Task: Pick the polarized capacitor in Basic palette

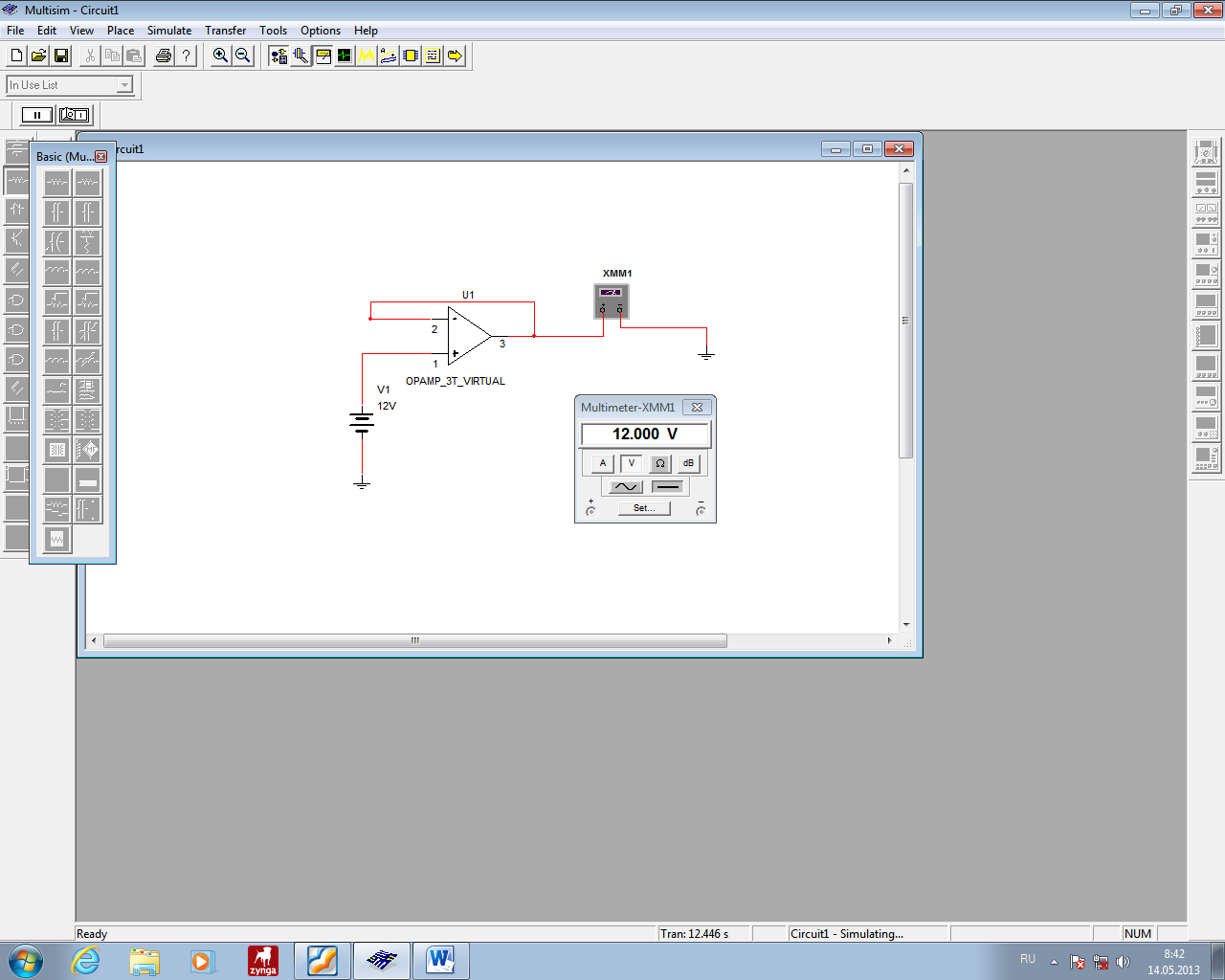Action: pyautogui.click(x=56, y=242)
